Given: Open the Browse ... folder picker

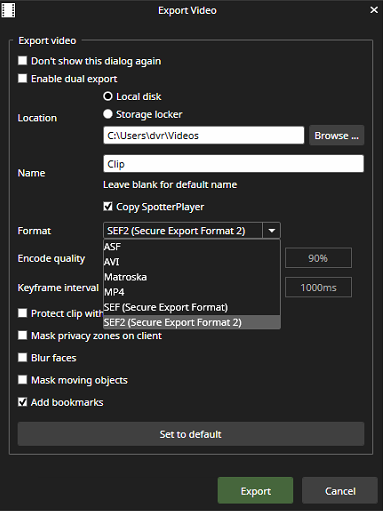Looking at the screenshot, I should point(336,135).
